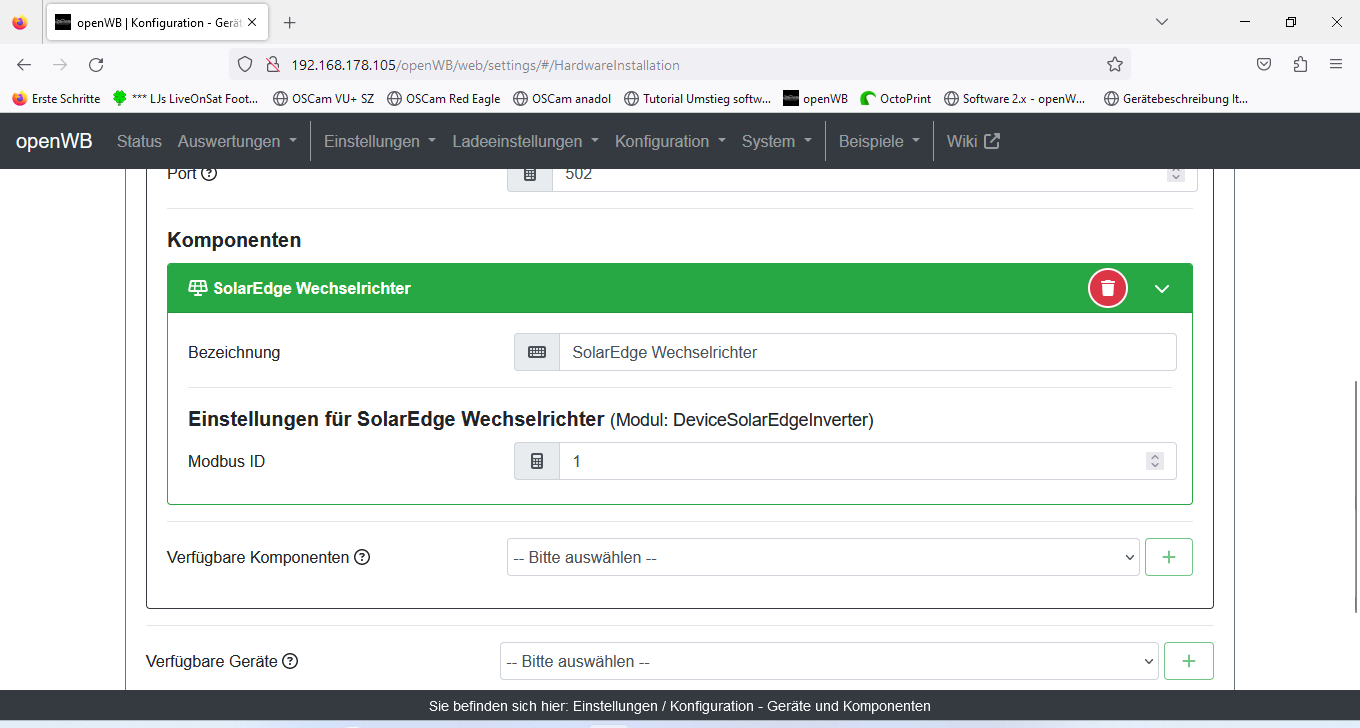
Task: Open the Erste Schritte bookmark
Action: [56, 99]
